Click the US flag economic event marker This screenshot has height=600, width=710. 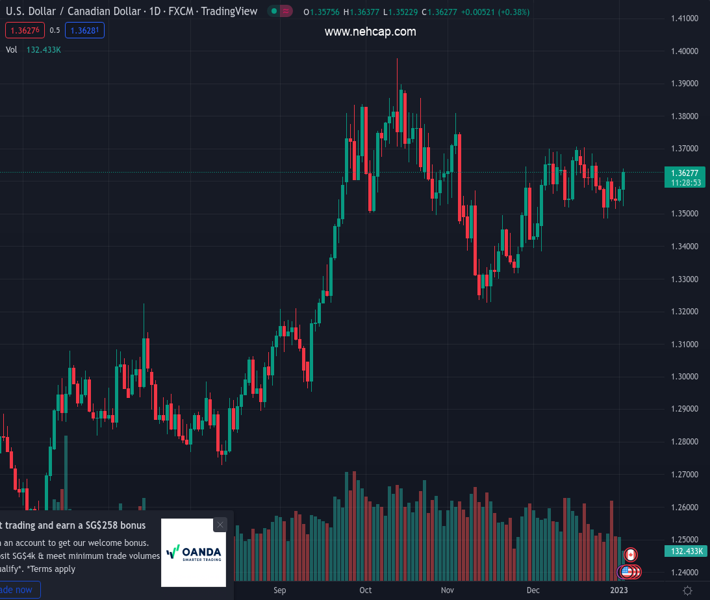pyautogui.click(x=627, y=572)
